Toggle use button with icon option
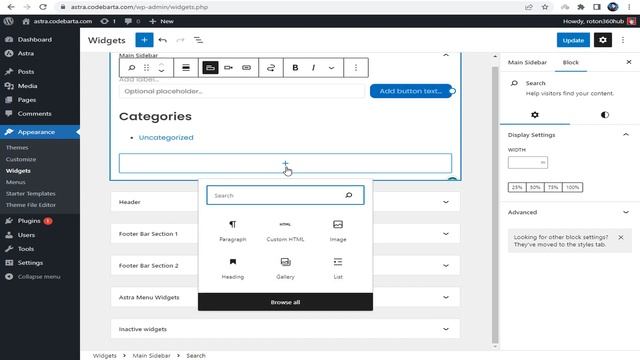640x360 pixels. coord(246,68)
